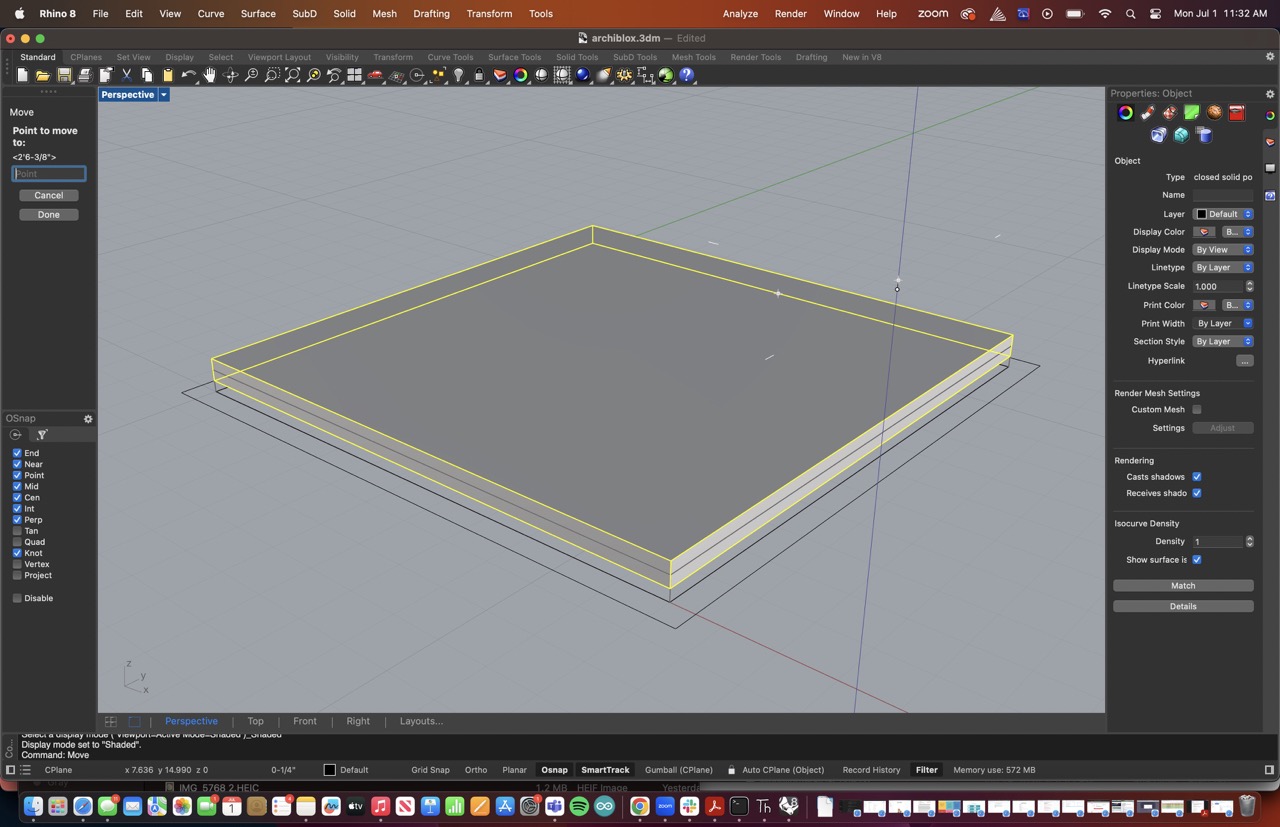Click the Save floppy disk icon

[x=64, y=75]
